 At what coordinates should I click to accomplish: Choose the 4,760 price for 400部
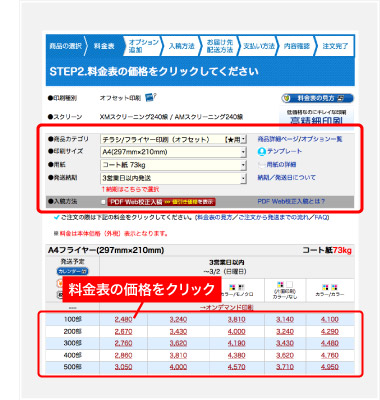tap(330, 355)
